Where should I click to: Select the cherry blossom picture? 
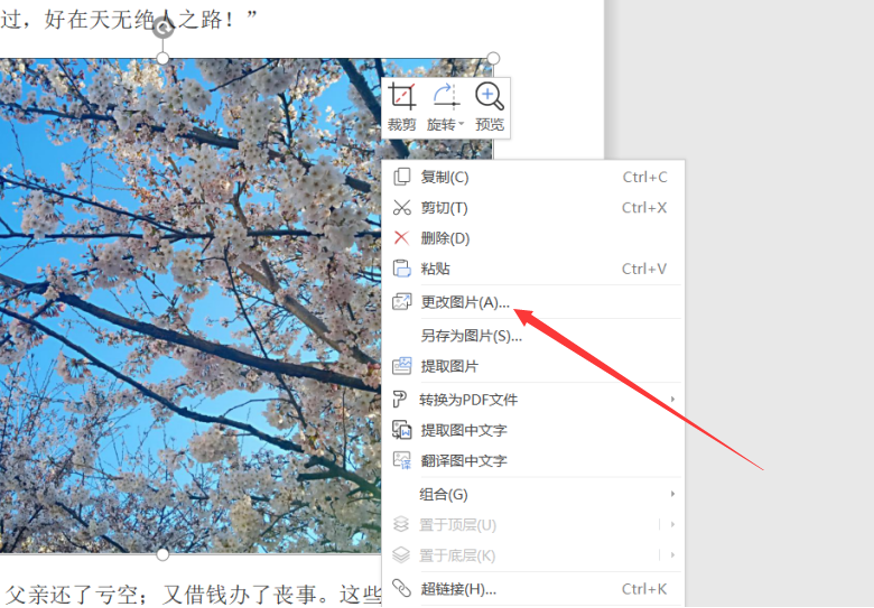tap(190, 305)
